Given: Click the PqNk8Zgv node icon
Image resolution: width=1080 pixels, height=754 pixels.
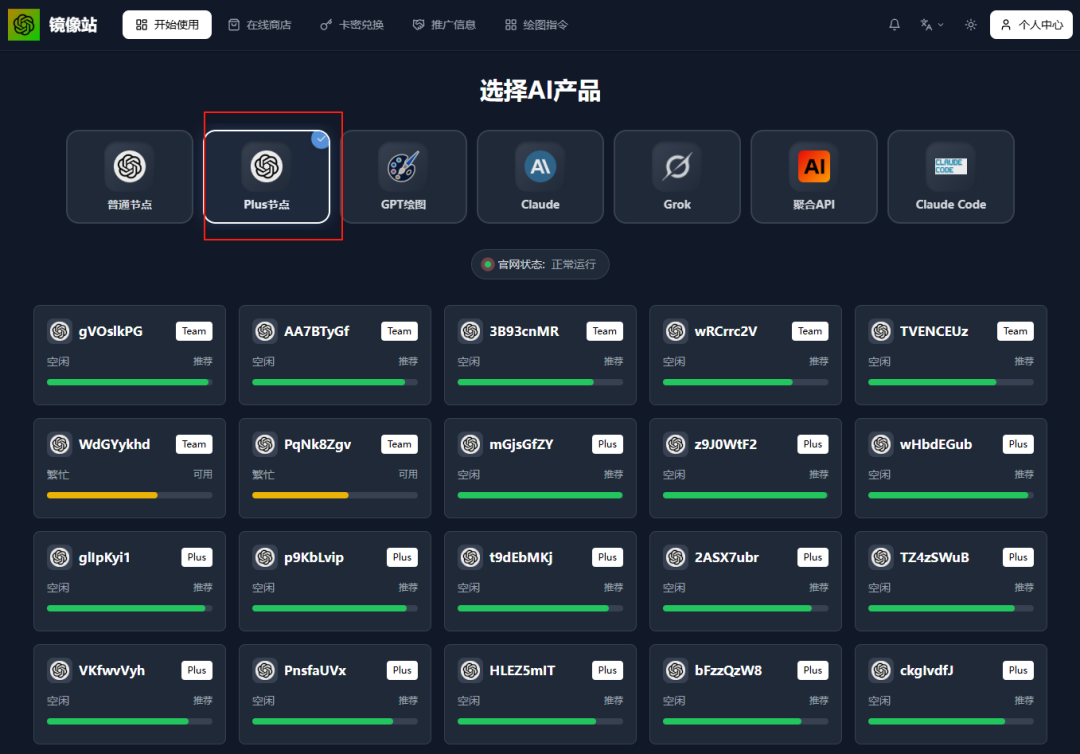Looking at the screenshot, I should tap(264, 444).
